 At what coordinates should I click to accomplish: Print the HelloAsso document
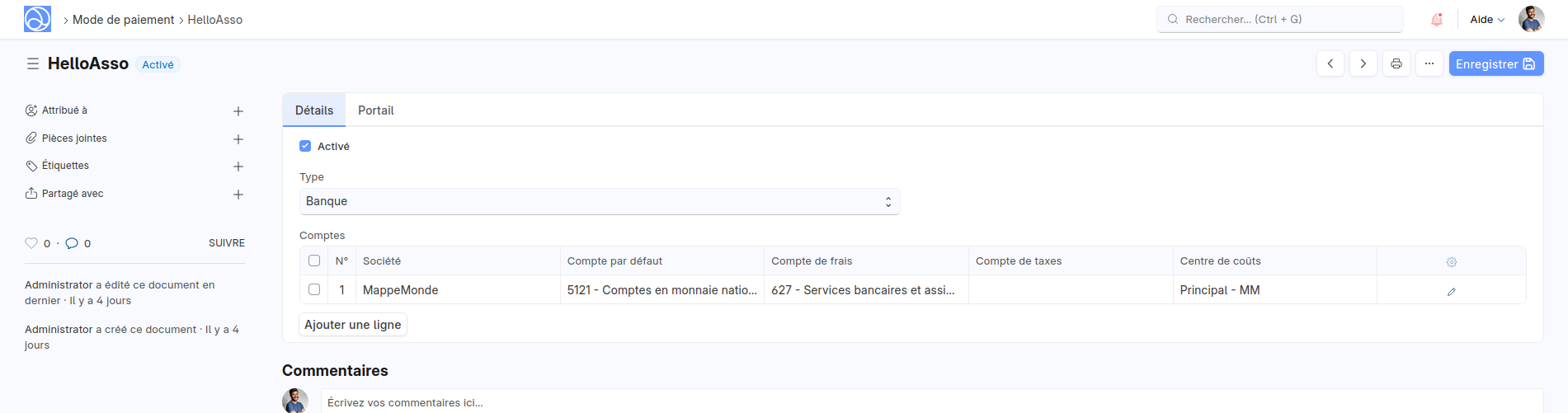(1396, 63)
